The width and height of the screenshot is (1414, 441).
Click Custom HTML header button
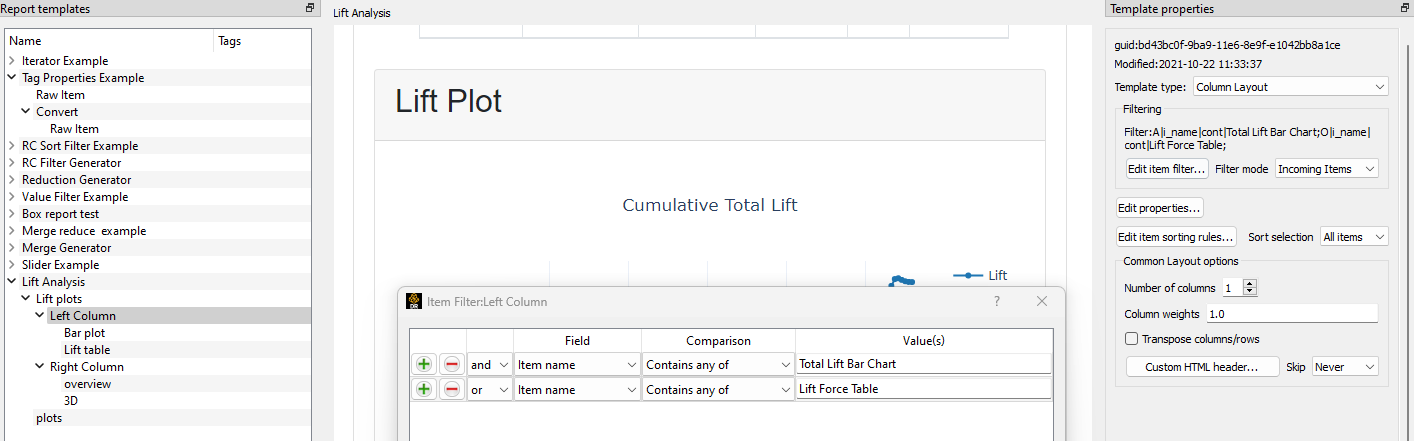[x=1203, y=367]
